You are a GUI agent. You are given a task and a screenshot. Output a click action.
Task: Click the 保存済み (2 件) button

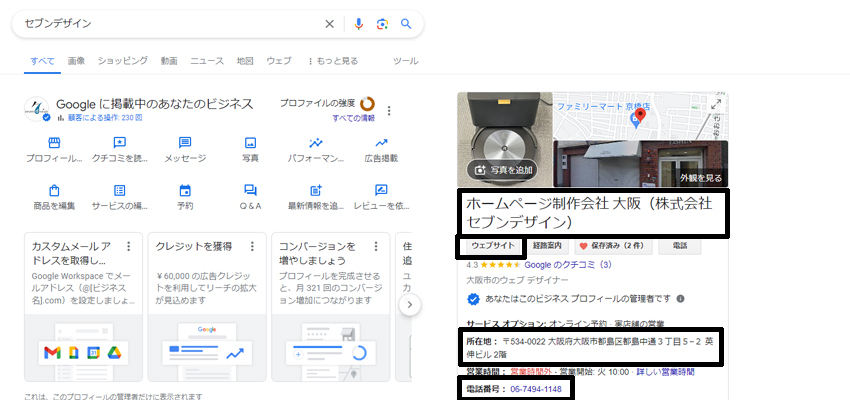coord(613,246)
